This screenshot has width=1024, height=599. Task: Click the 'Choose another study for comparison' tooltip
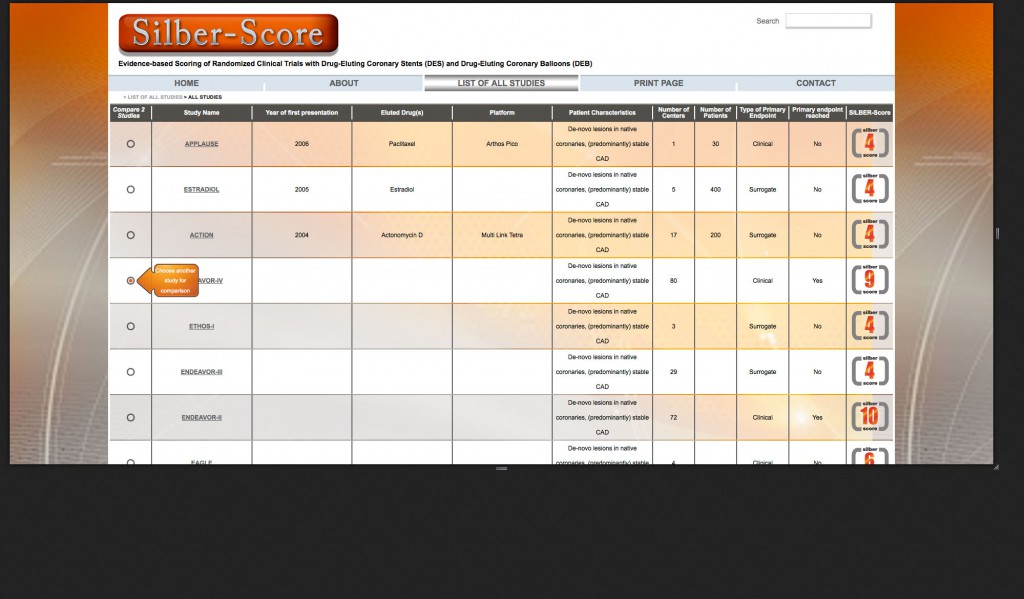coord(168,280)
